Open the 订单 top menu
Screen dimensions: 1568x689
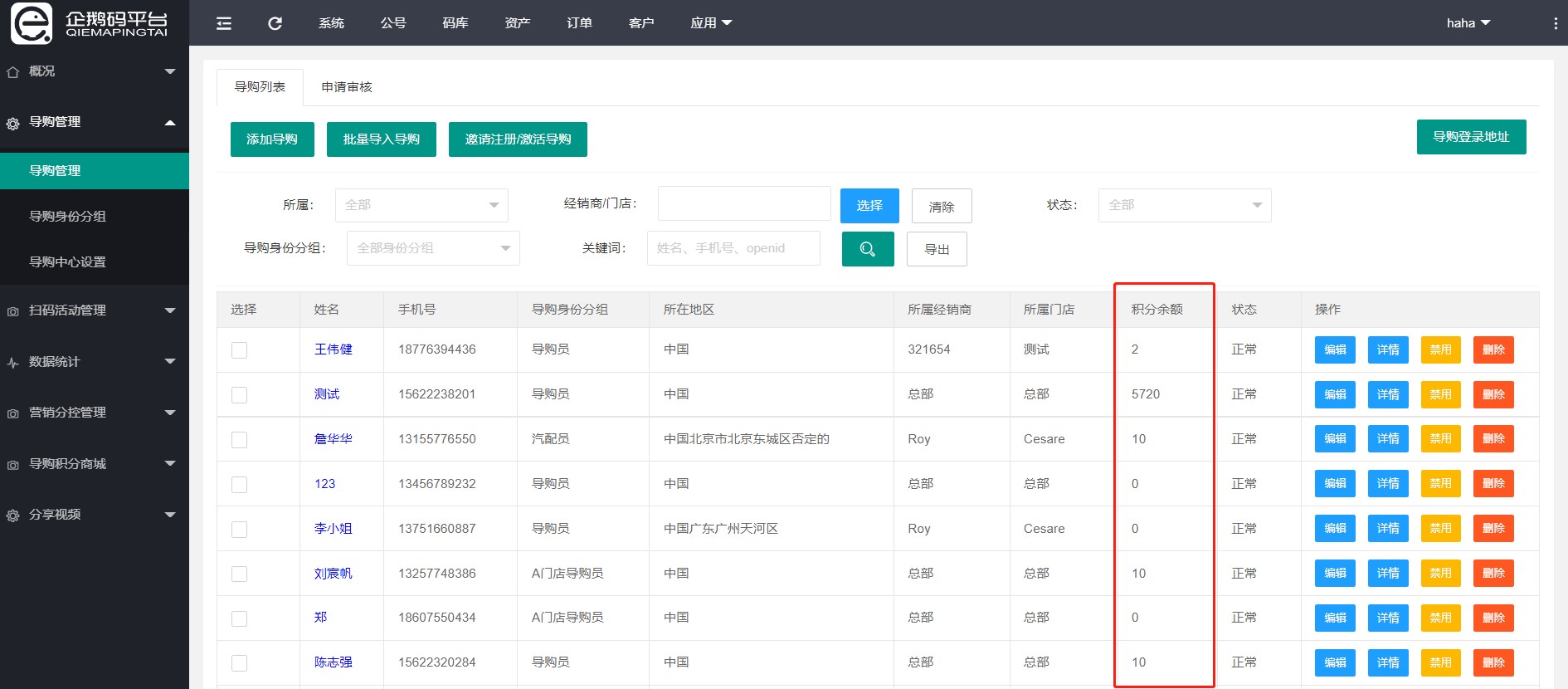coord(579,23)
